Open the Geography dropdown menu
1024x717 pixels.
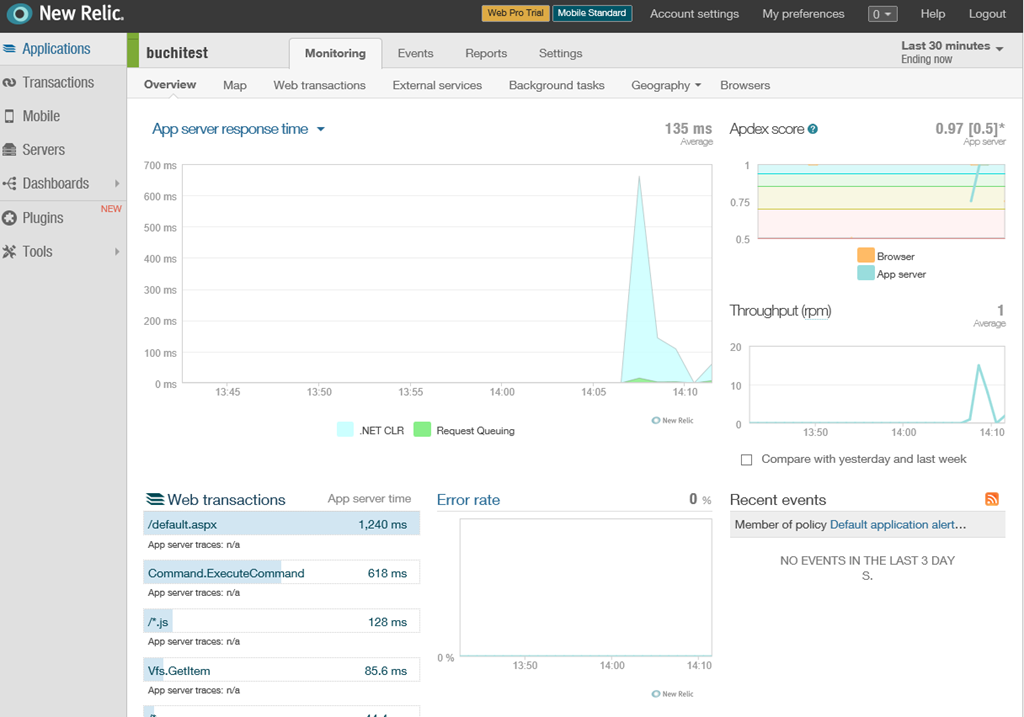tap(666, 86)
